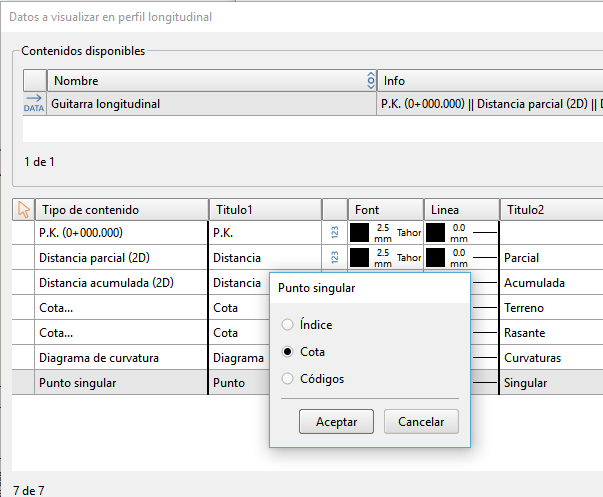The height and width of the screenshot is (497, 603).
Task: Dismiss the dialog with Cancelar
Action: point(421,422)
